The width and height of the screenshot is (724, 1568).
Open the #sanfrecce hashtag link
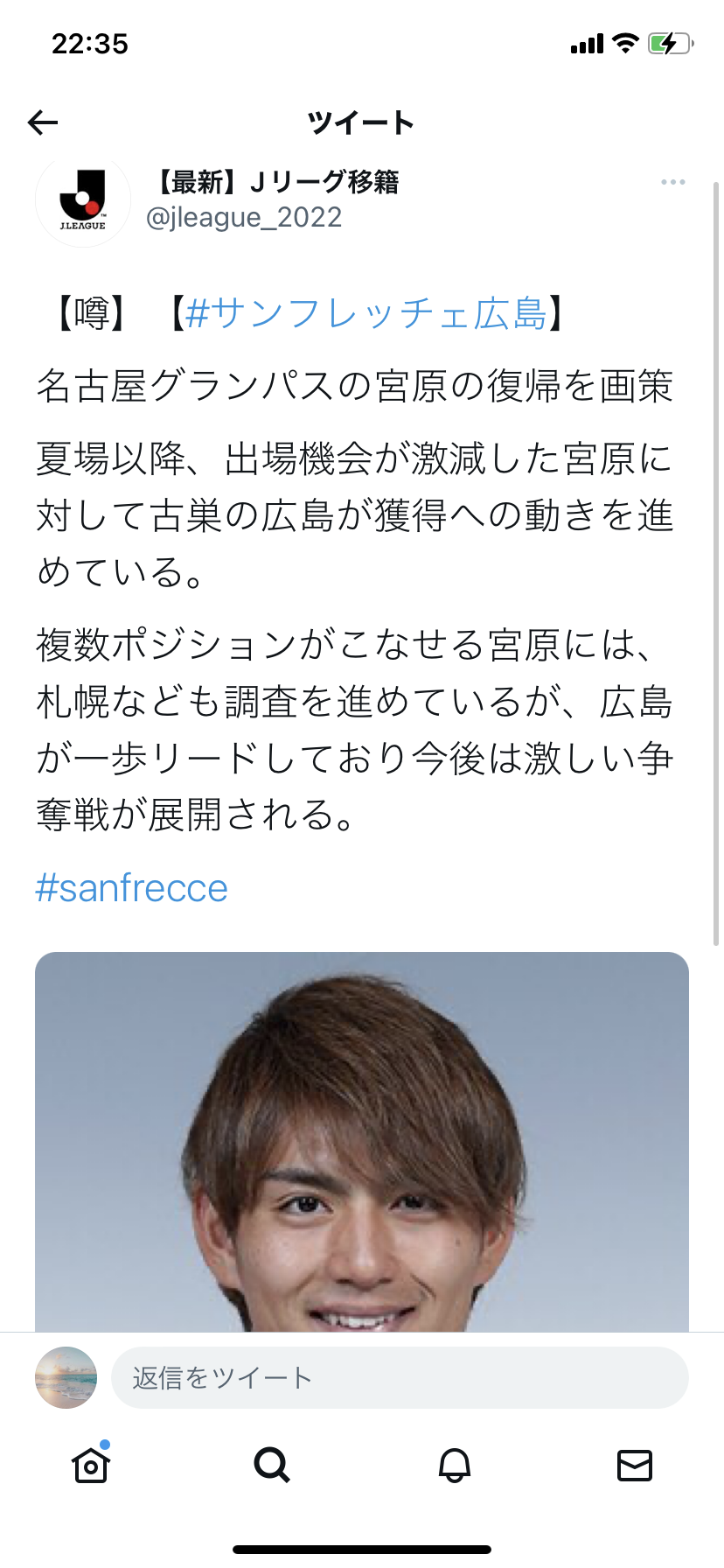click(x=131, y=888)
